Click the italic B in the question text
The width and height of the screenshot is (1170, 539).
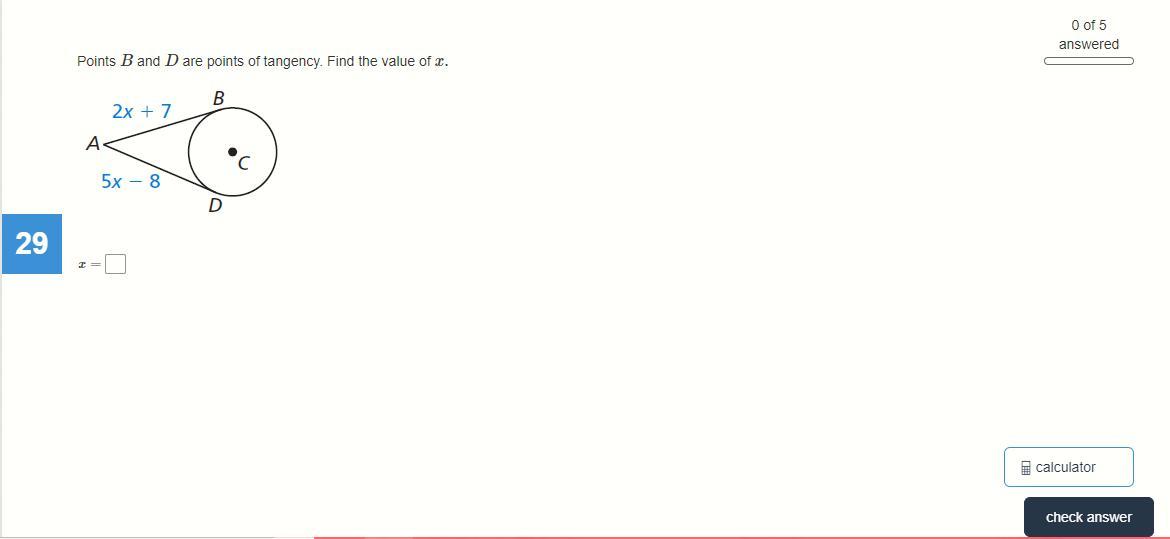click(126, 61)
